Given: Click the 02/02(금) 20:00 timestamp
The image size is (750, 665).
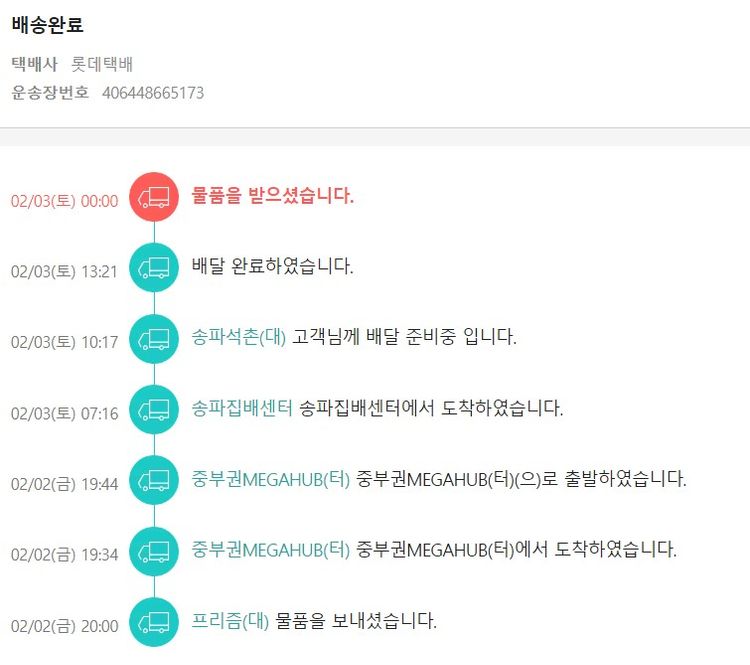Looking at the screenshot, I should (x=64, y=627).
